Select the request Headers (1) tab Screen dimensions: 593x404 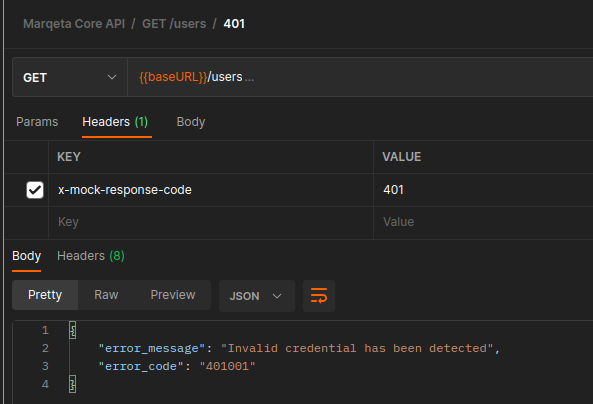point(115,122)
